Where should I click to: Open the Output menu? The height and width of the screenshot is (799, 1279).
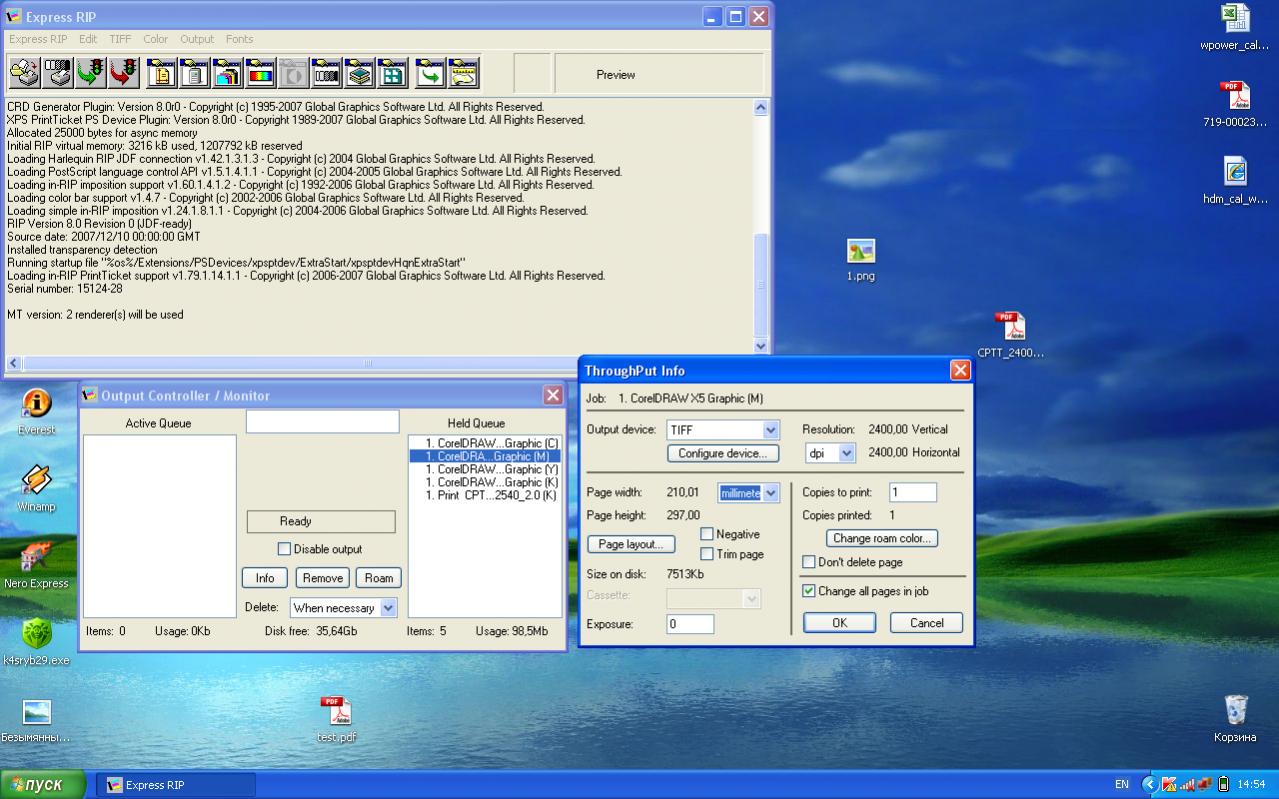click(x=197, y=39)
